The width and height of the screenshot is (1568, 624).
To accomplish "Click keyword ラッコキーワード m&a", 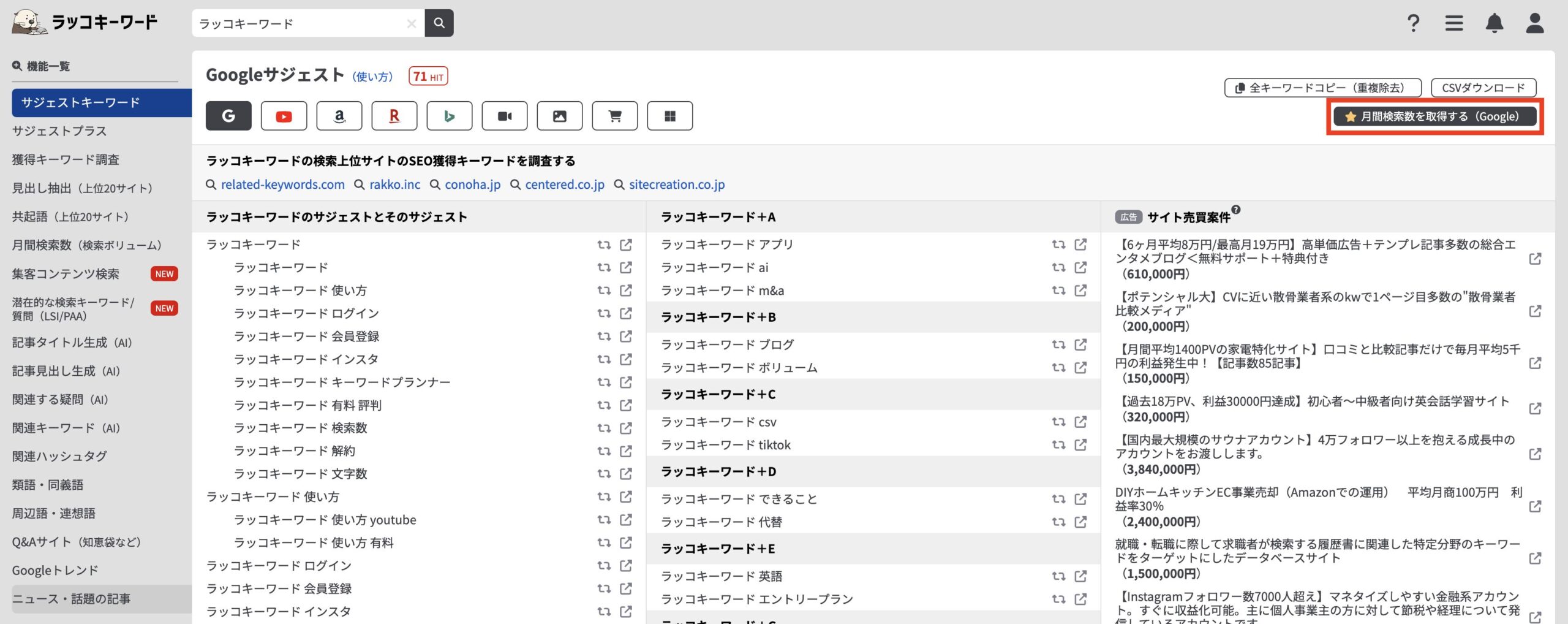I will click(x=722, y=291).
